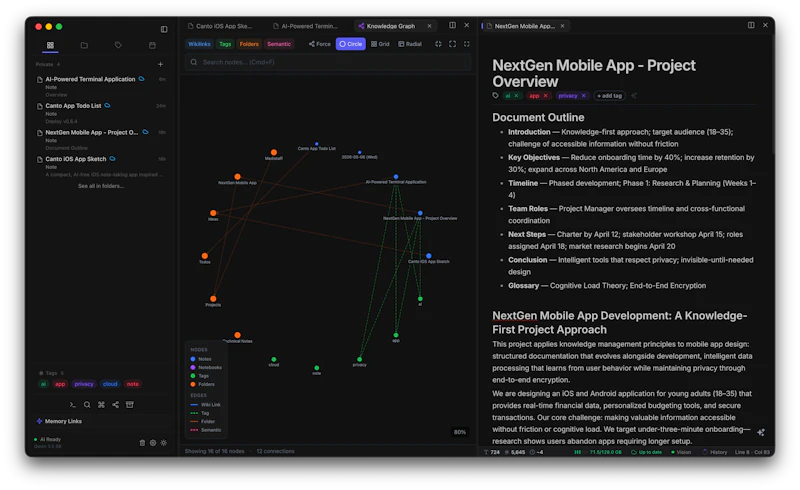Remove the ai tag from the note
The image size is (800, 490).
pos(516,96)
